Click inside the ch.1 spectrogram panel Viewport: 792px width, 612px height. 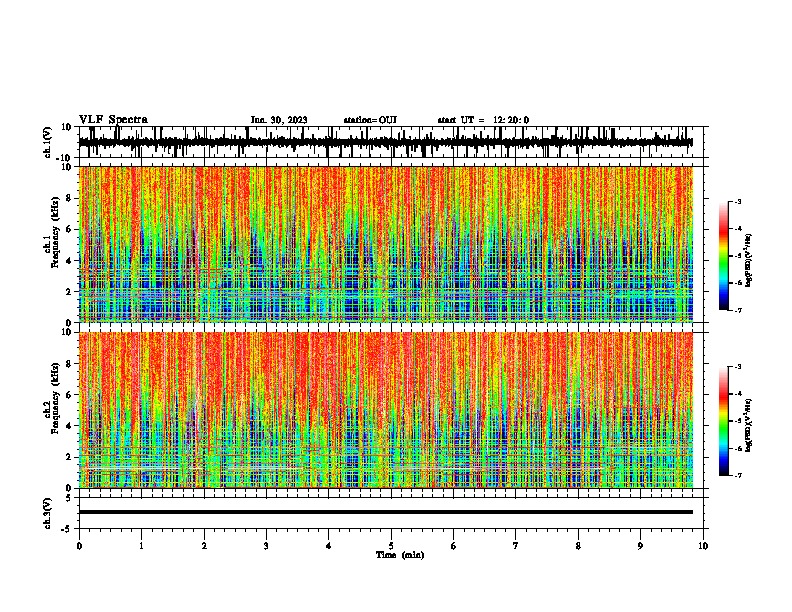pos(386,244)
